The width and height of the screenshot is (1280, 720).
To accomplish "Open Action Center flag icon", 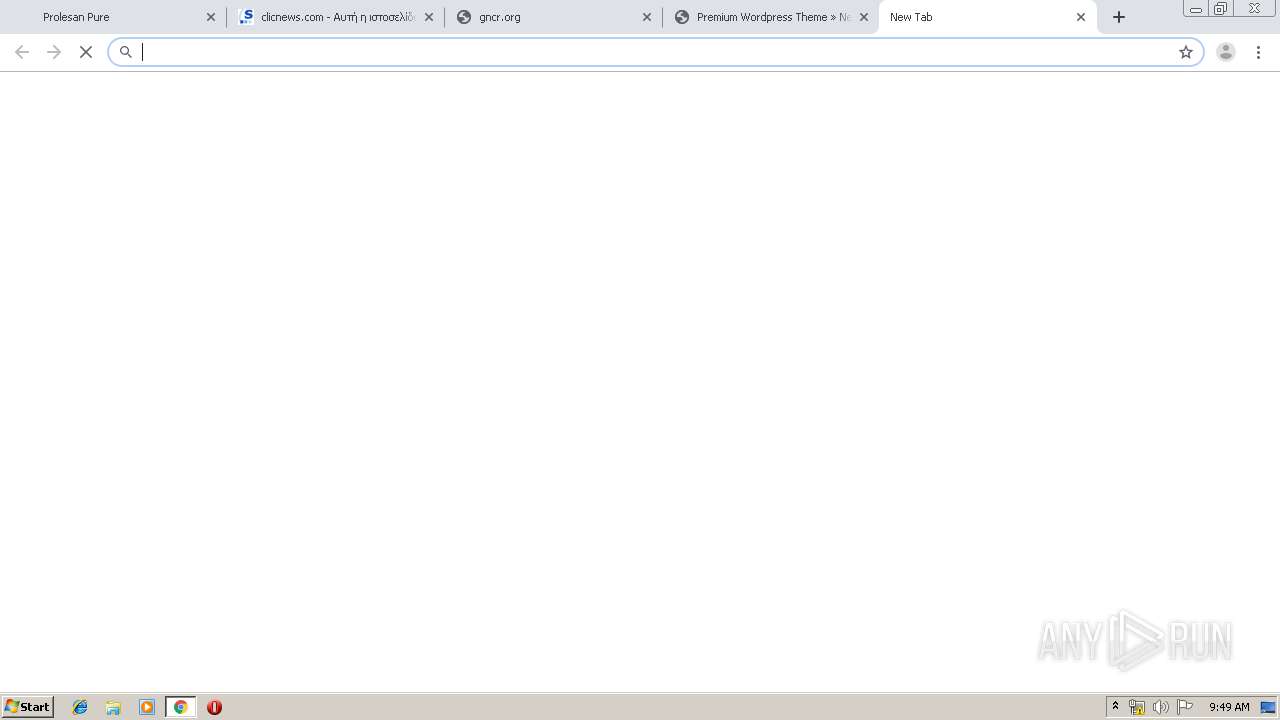I will click(x=1185, y=707).
